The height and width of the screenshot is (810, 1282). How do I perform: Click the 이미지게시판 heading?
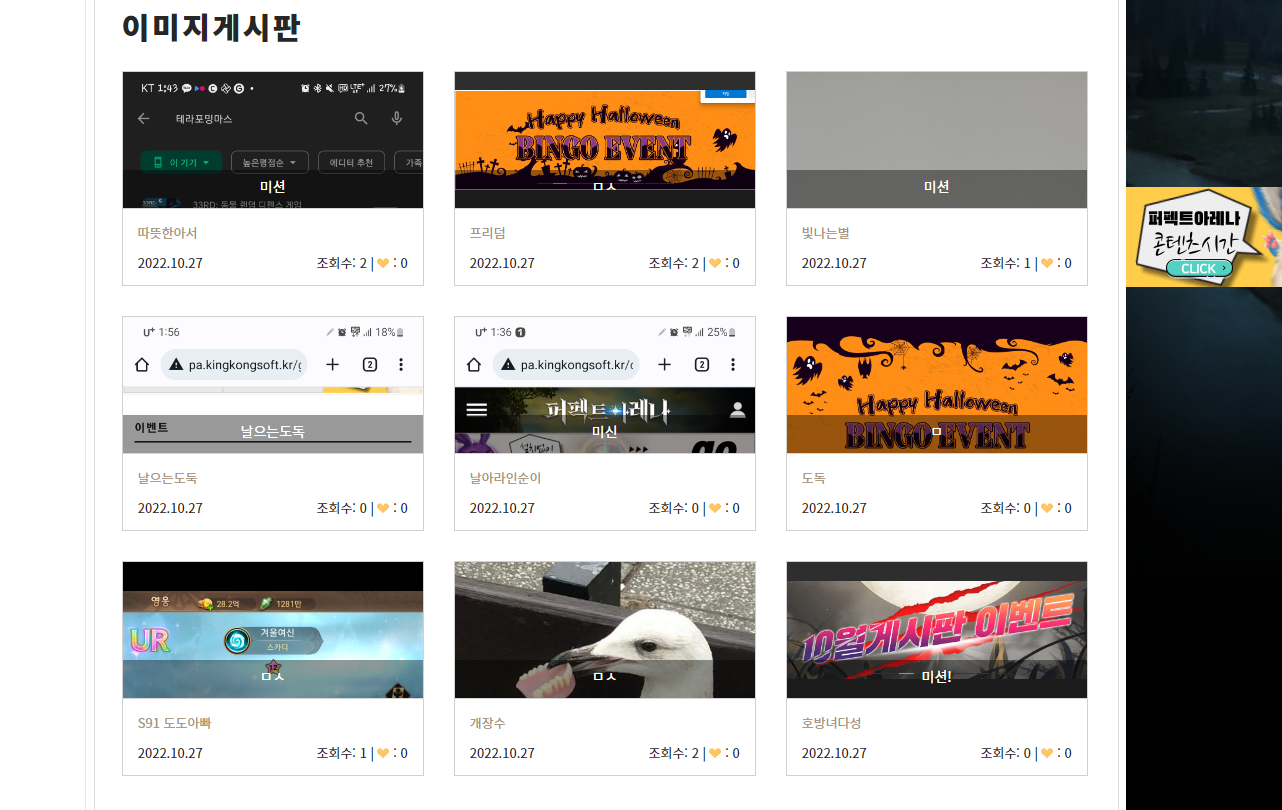[211, 27]
